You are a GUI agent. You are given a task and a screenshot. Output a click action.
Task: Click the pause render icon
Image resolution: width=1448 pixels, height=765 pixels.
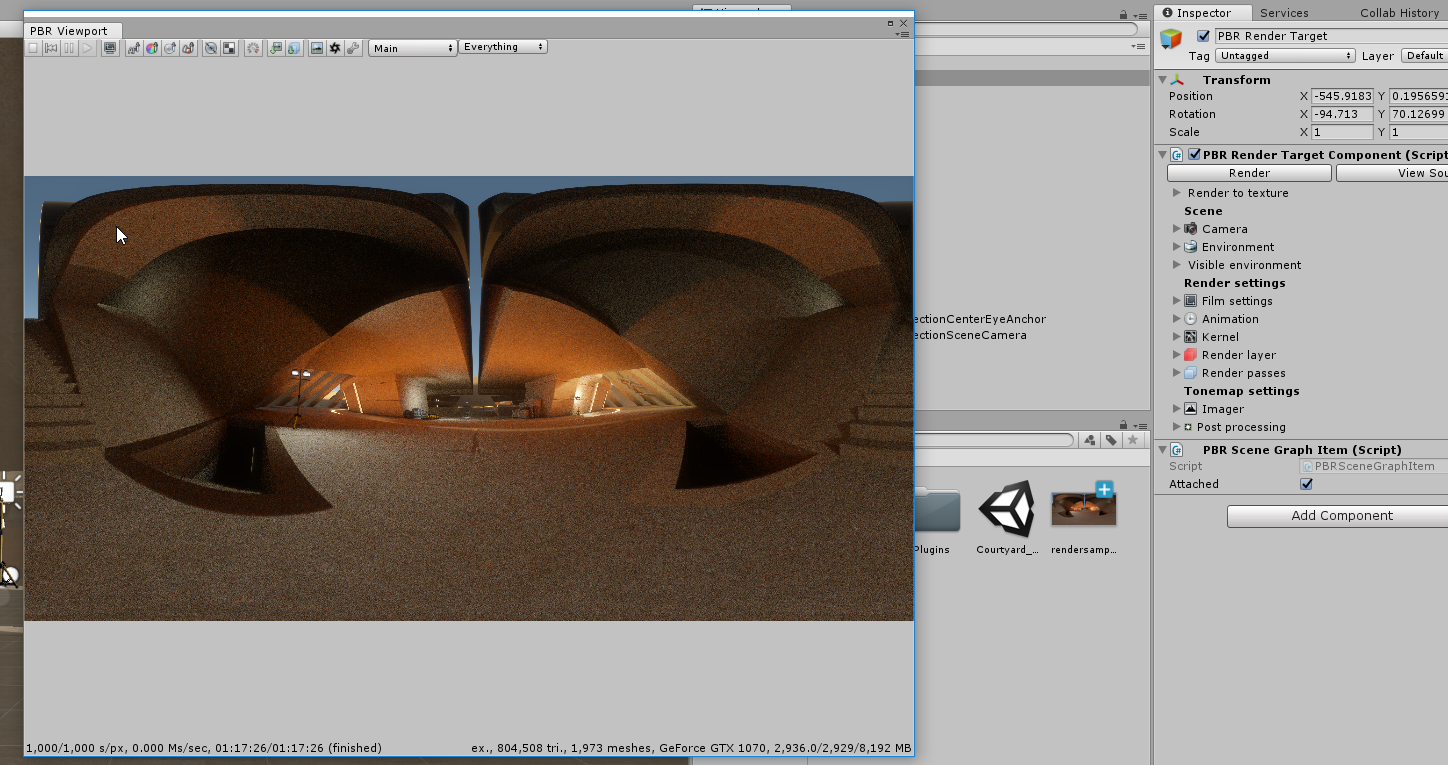coord(69,48)
